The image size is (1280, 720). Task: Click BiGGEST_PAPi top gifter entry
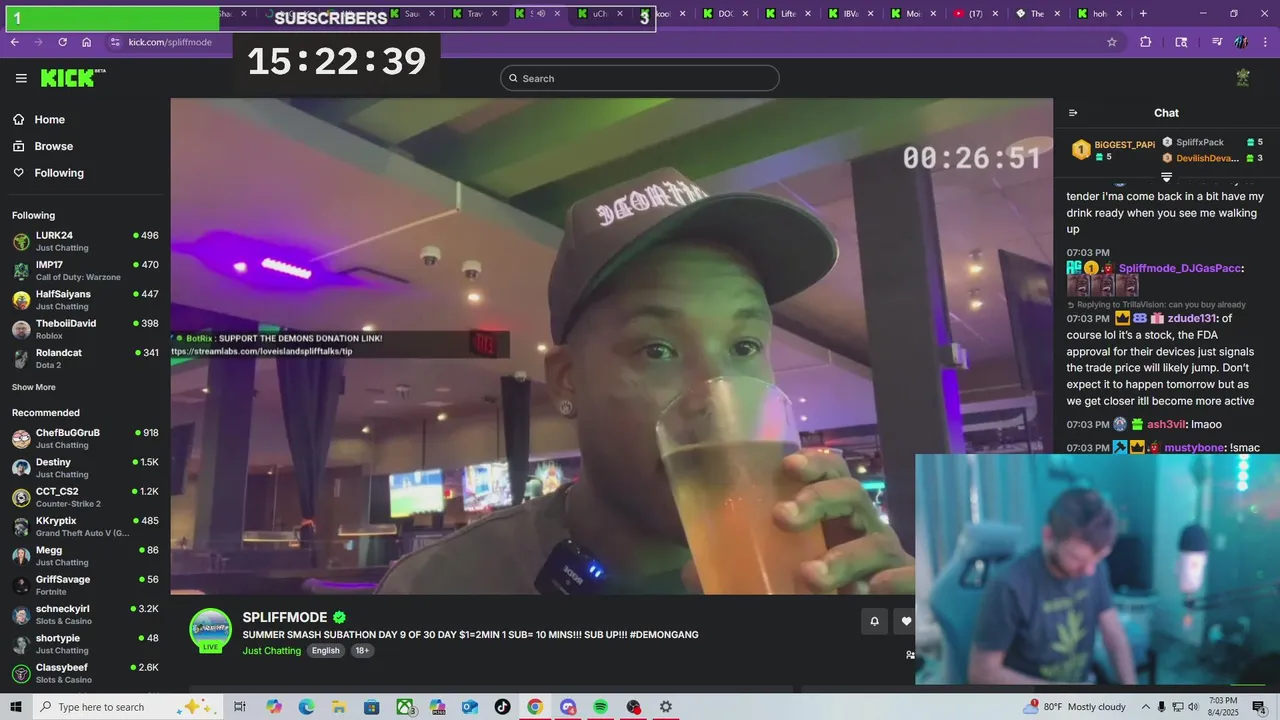coord(1113,150)
